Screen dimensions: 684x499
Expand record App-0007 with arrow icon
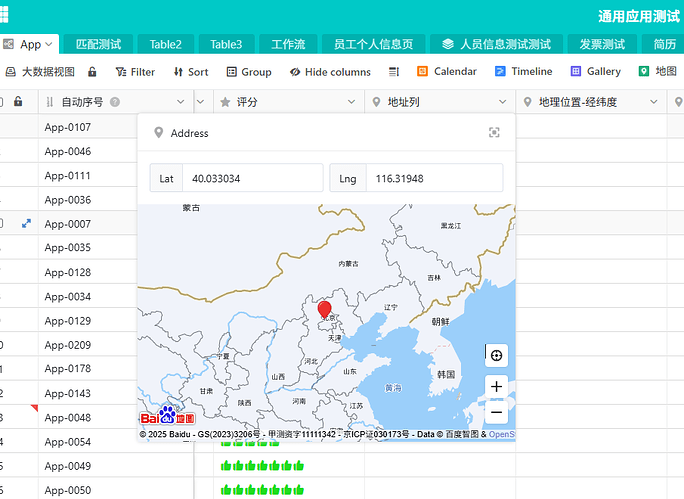(x=26, y=224)
